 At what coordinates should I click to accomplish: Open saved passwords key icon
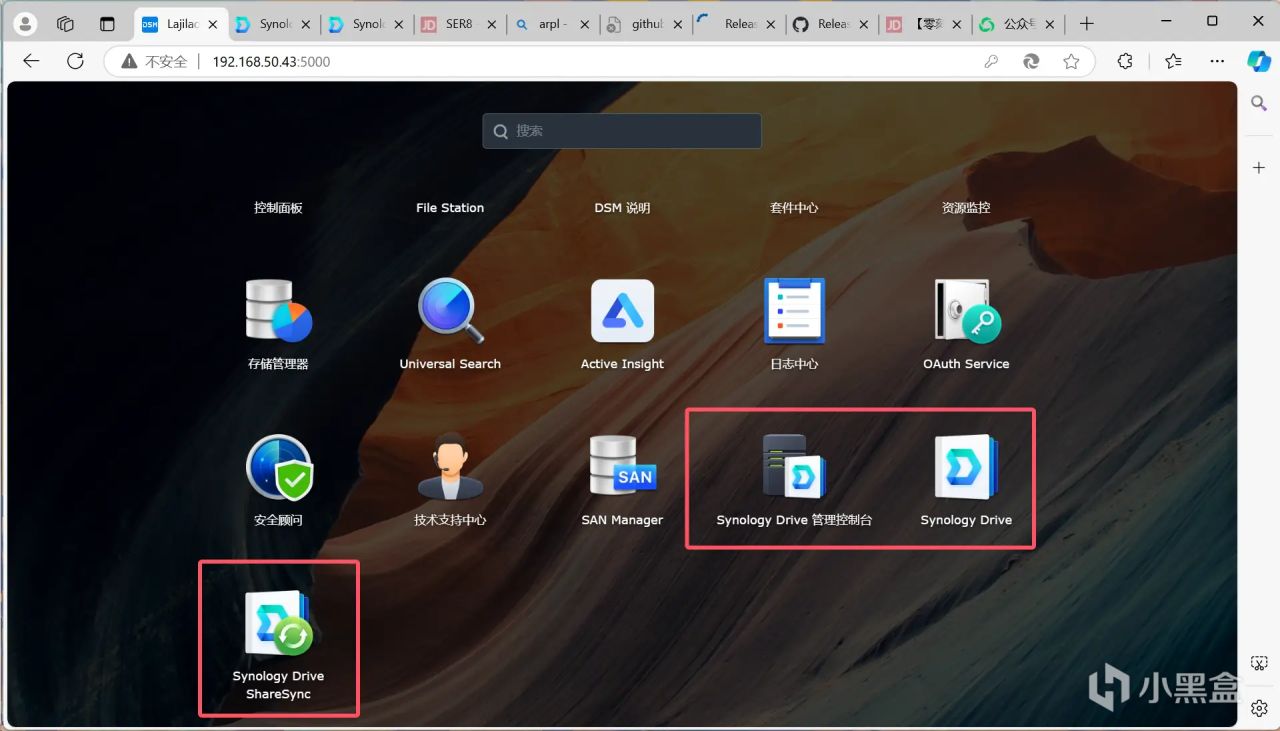[991, 61]
